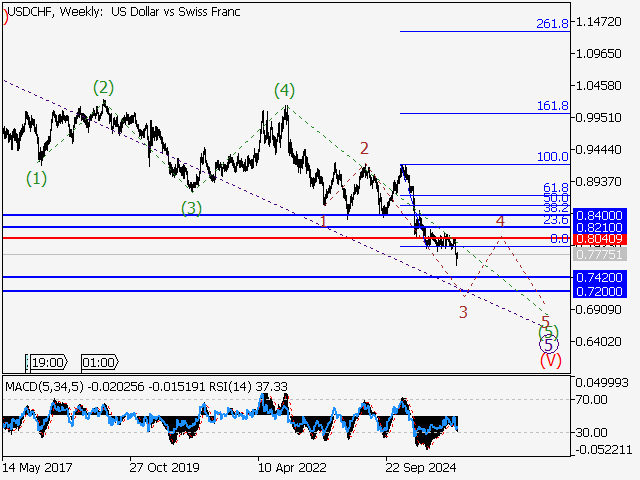Click the 19:00 time marker icon

pos(47,362)
